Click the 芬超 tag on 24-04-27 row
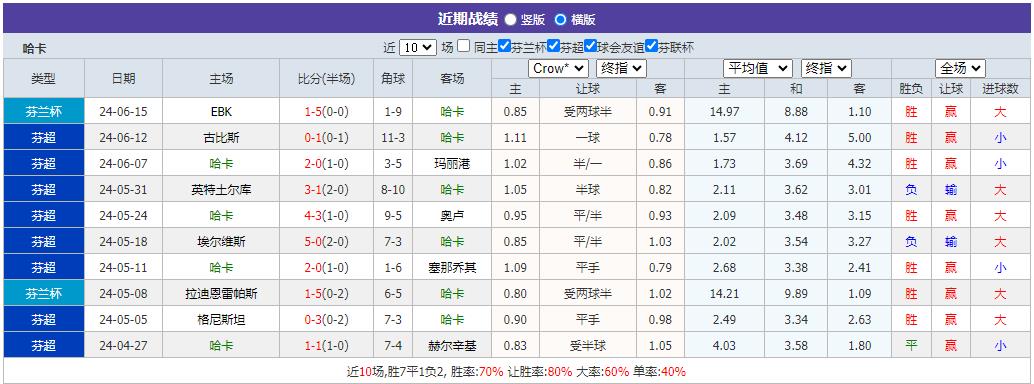This screenshot has height=384, width=1034. 44,345
